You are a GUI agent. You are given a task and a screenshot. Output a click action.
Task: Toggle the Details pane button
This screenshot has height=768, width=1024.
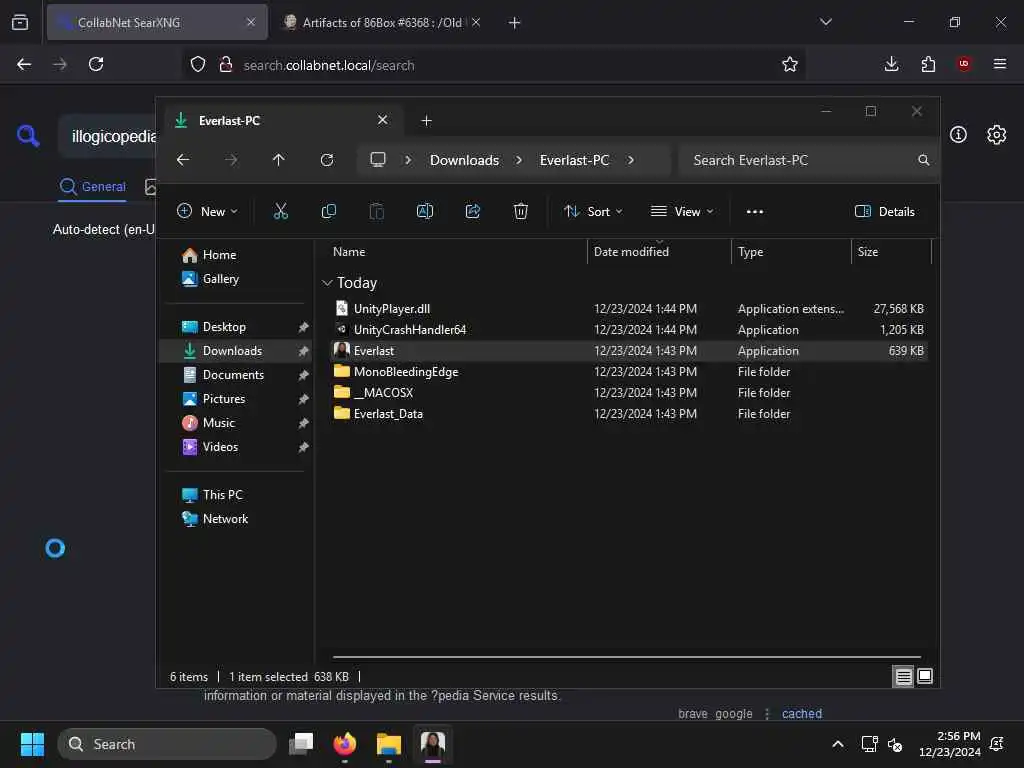884,212
